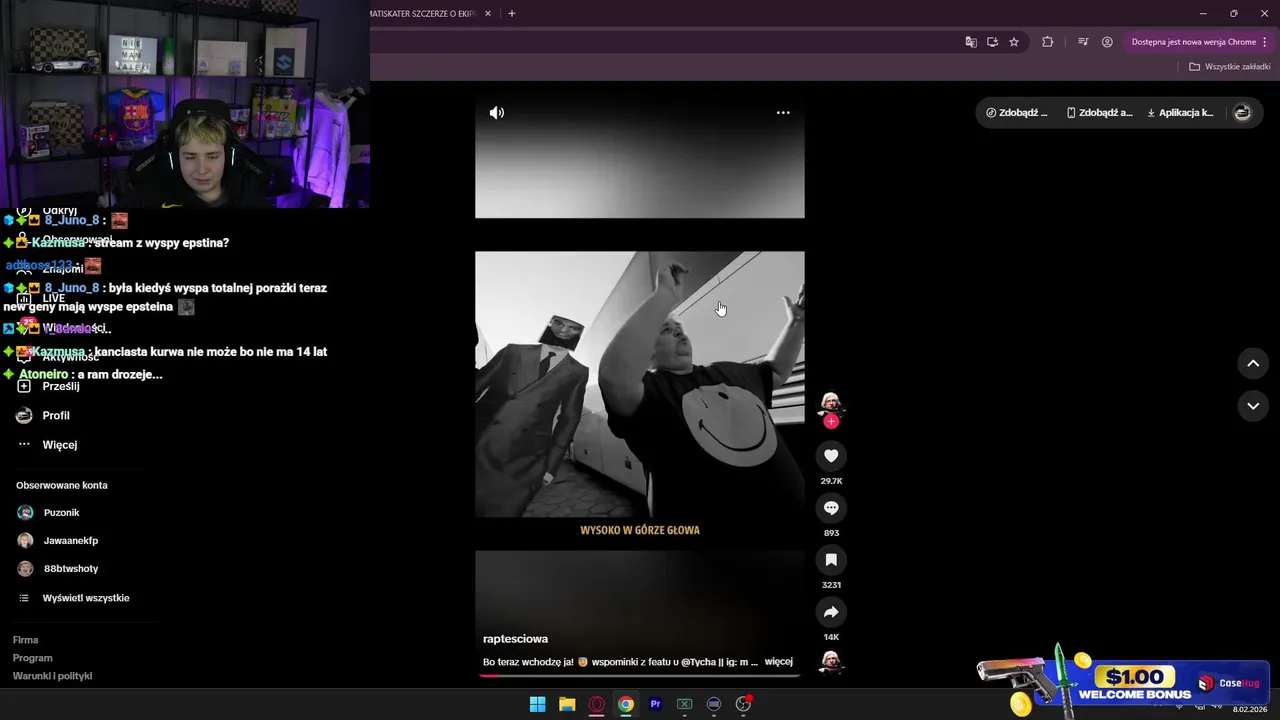Screen dimensions: 1280x720
Task: Share the video with the arrow icon
Action: (x=831, y=612)
